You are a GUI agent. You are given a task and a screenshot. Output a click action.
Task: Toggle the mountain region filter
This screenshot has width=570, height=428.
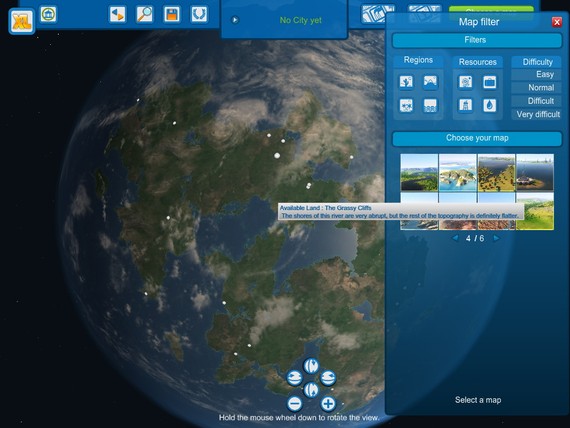click(430, 82)
